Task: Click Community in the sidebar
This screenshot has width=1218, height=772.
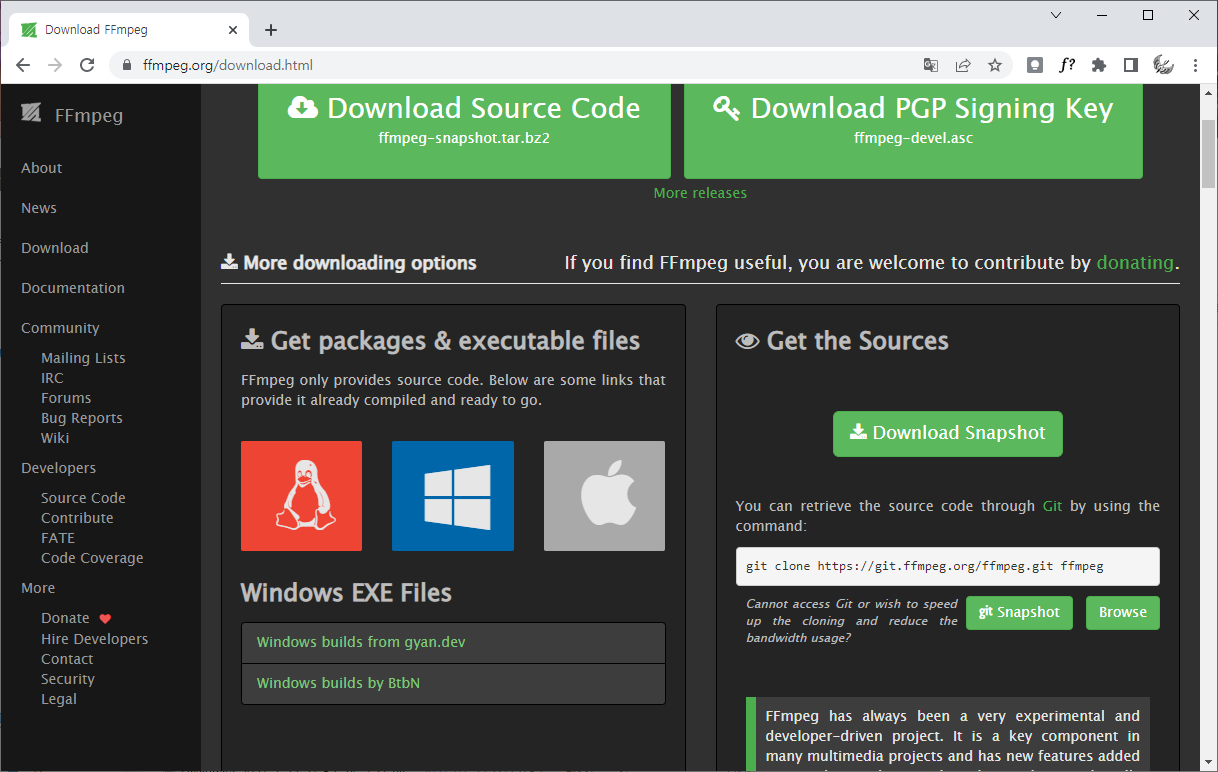Action: coord(60,328)
